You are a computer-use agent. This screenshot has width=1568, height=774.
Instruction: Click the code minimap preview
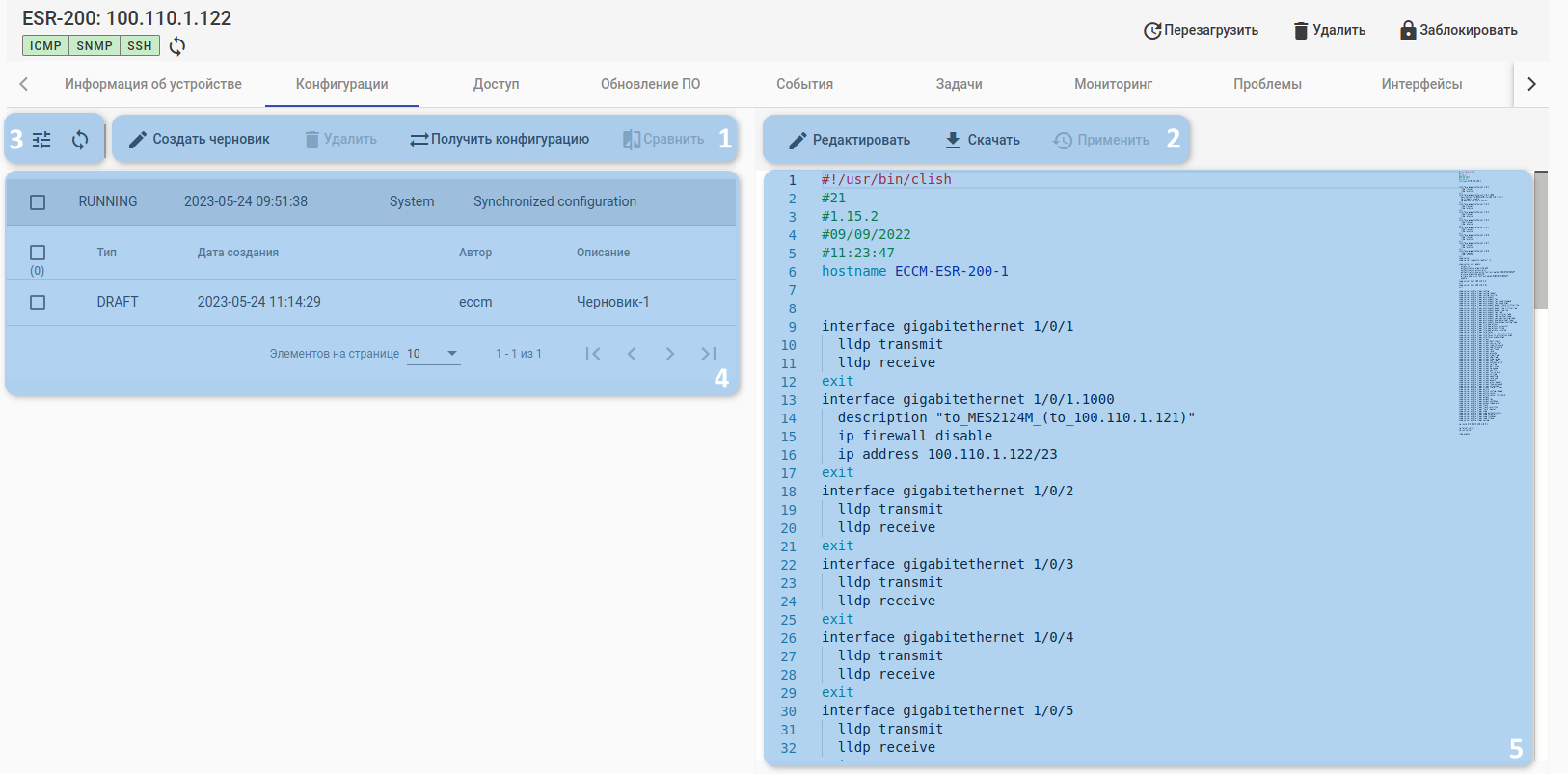tap(1488, 299)
